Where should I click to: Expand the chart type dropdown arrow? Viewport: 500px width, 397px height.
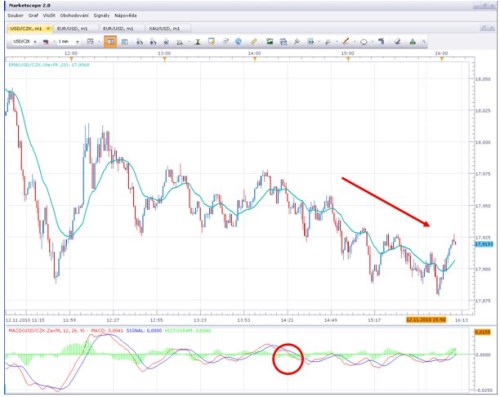[x=54, y=42]
